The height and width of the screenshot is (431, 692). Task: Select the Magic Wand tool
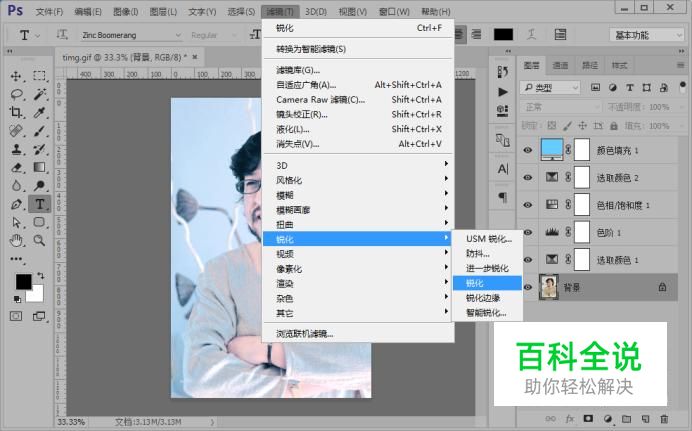39,94
